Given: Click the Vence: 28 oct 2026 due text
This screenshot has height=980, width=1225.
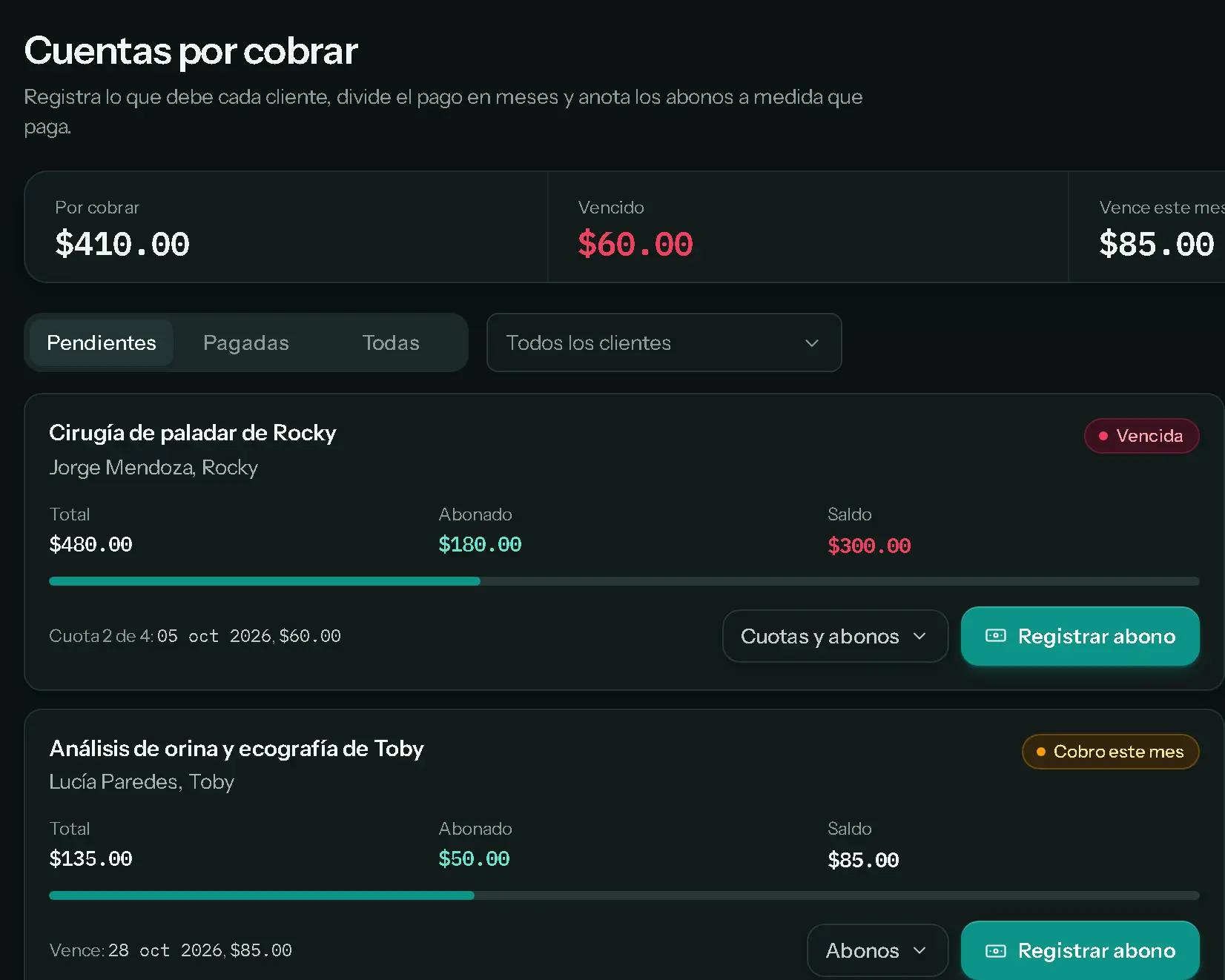Looking at the screenshot, I should click(171, 950).
